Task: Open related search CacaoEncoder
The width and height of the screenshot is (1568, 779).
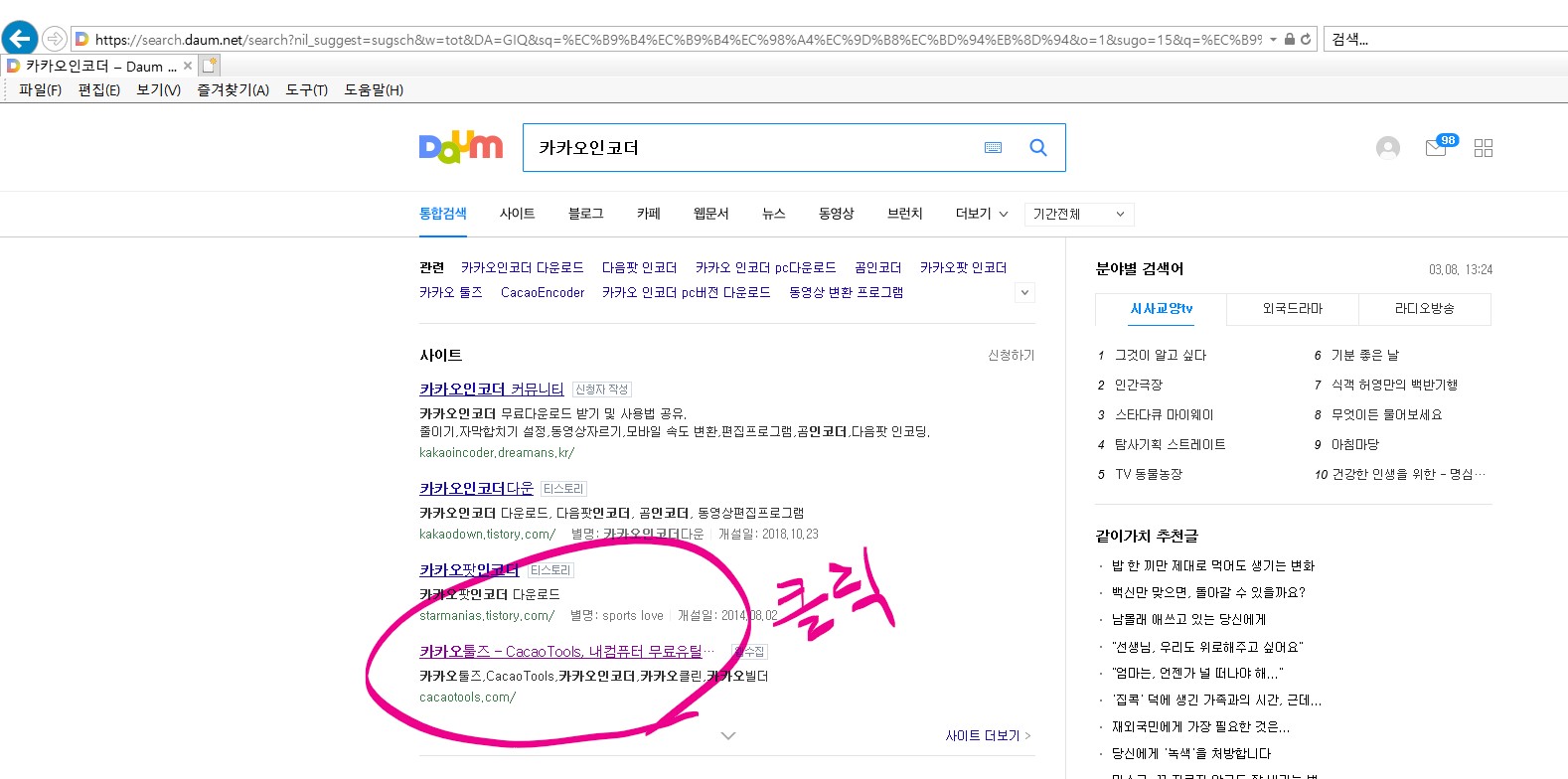Action: pyautogui.click(x=543, y=292)
